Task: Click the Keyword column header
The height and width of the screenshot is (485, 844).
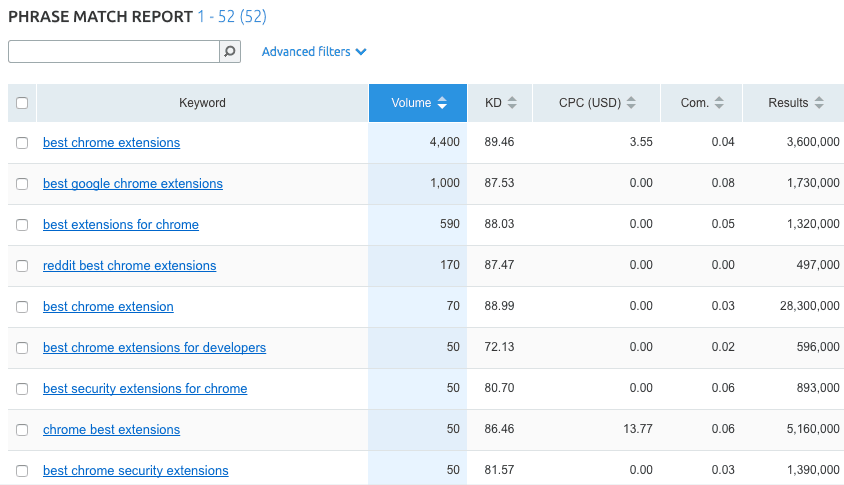Action: (202, 103)
